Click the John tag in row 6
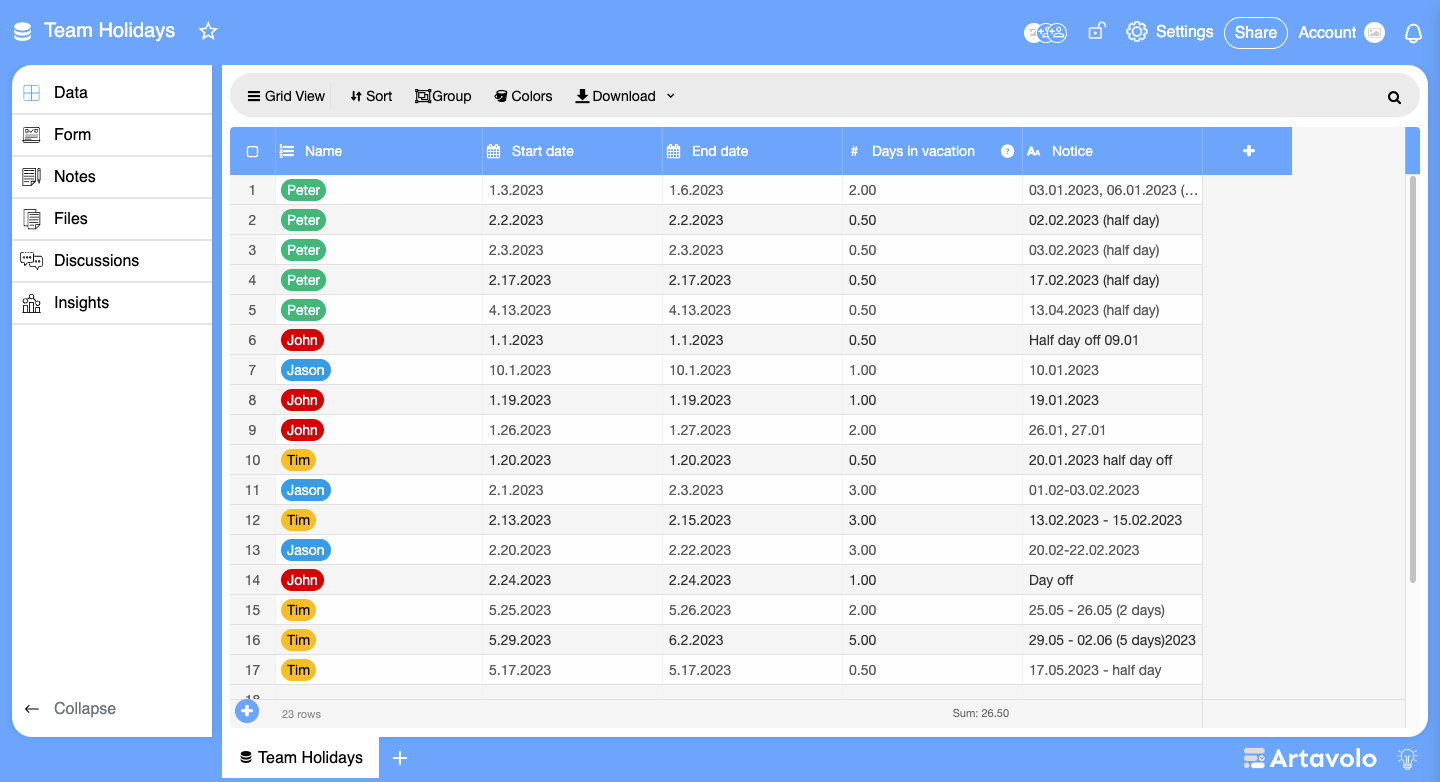The height and width of the screenshot is (782, 1440). 302,340
